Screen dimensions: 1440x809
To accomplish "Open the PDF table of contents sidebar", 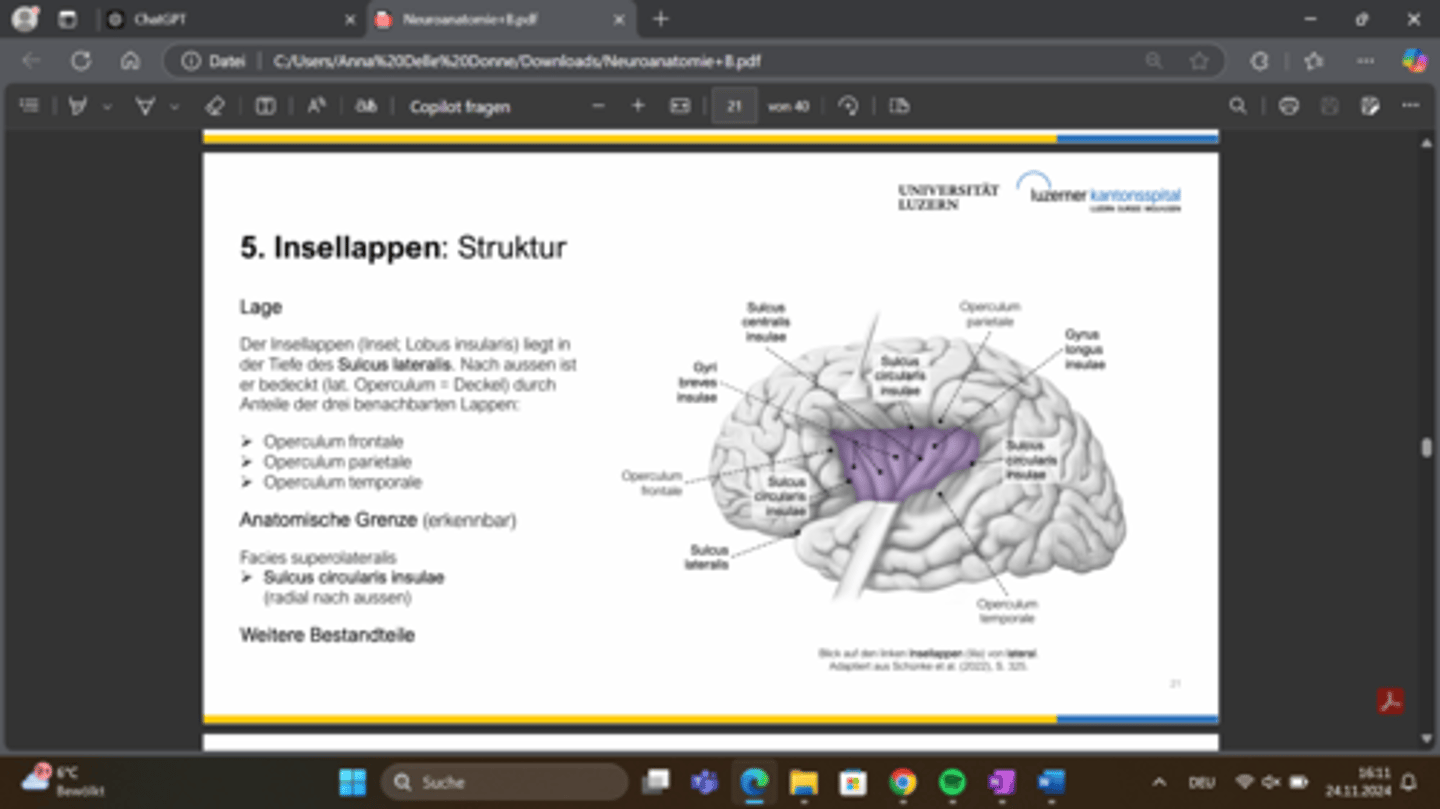I will coord(30,106).
